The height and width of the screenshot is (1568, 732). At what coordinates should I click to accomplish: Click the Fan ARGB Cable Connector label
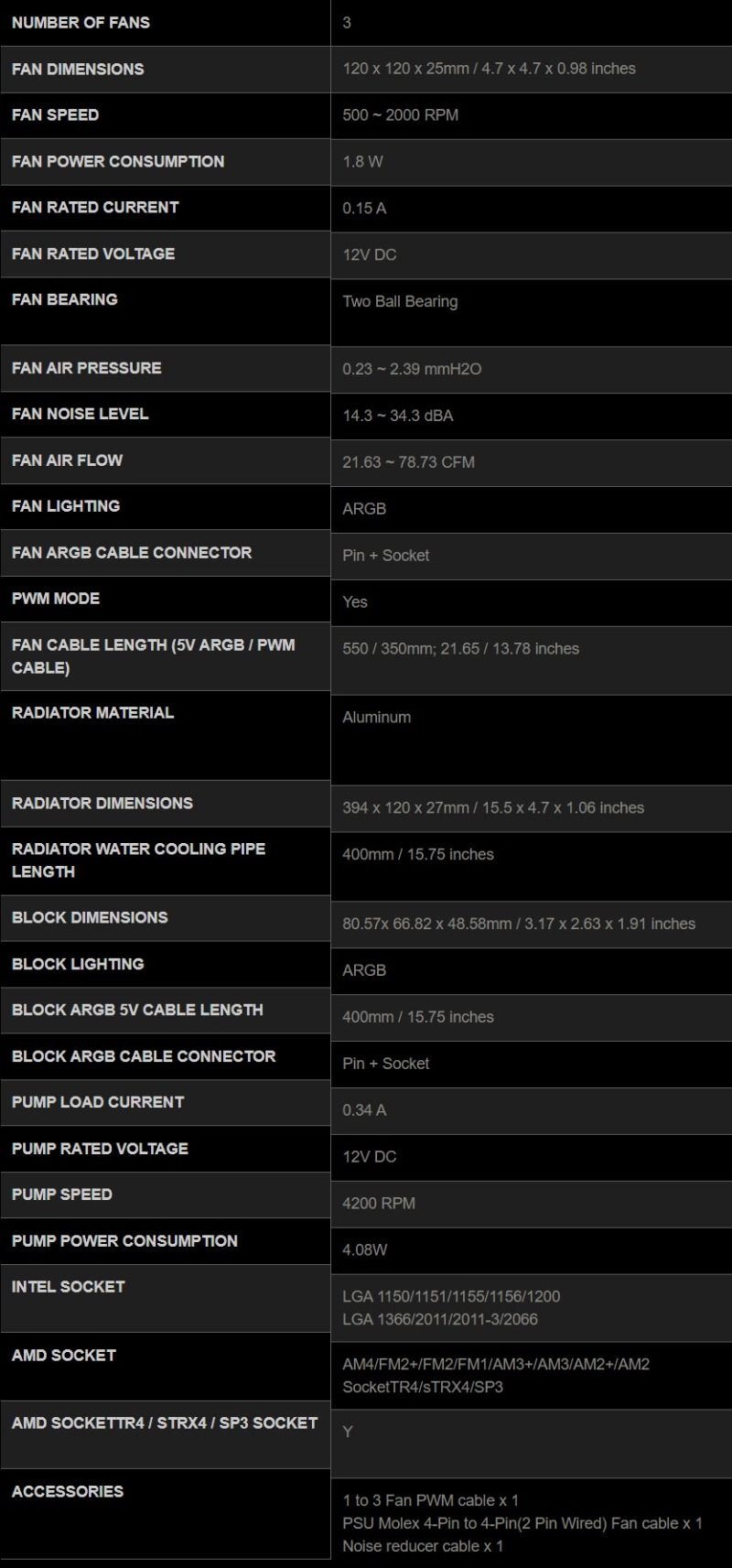(x=132, y=553)
